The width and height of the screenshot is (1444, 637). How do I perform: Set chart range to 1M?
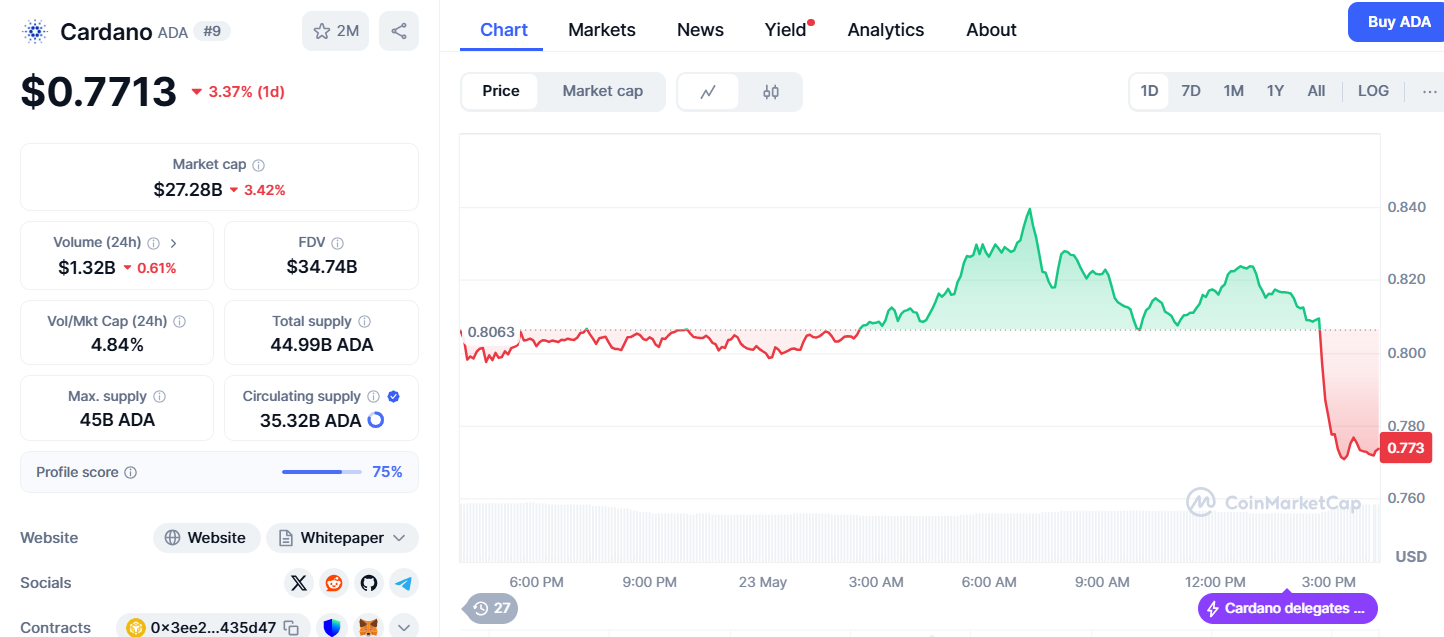pyautogui.click(x=1233, y=91)
